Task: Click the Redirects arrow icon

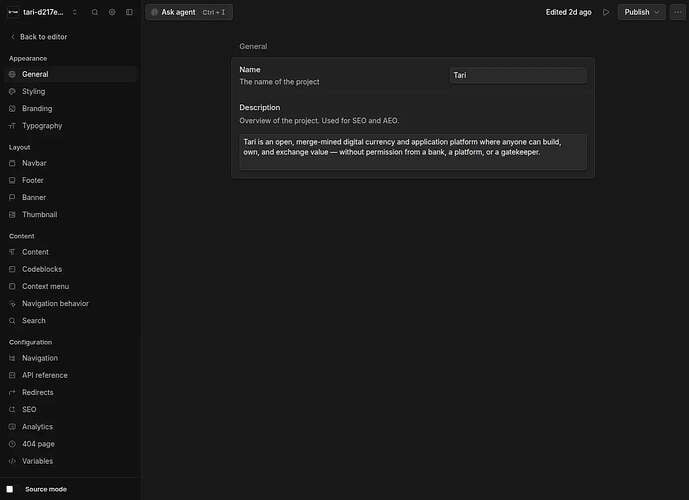Action: tap(12, 392)
